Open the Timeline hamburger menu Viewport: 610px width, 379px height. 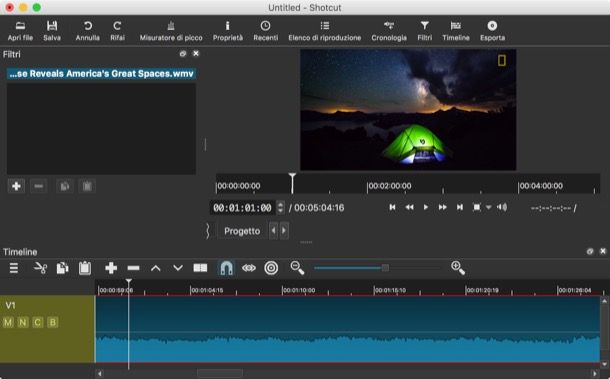click(x=14, y=268)
